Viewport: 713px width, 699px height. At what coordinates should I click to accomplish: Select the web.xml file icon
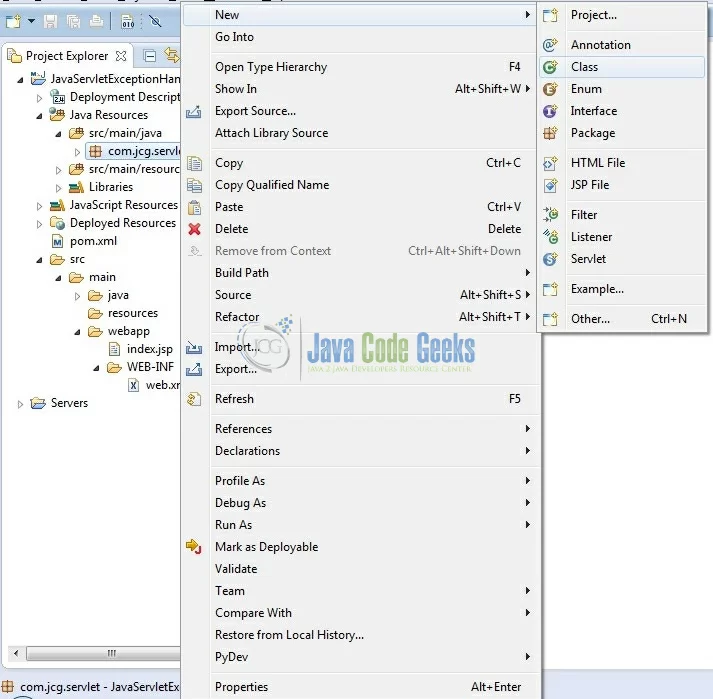[133, 385]
